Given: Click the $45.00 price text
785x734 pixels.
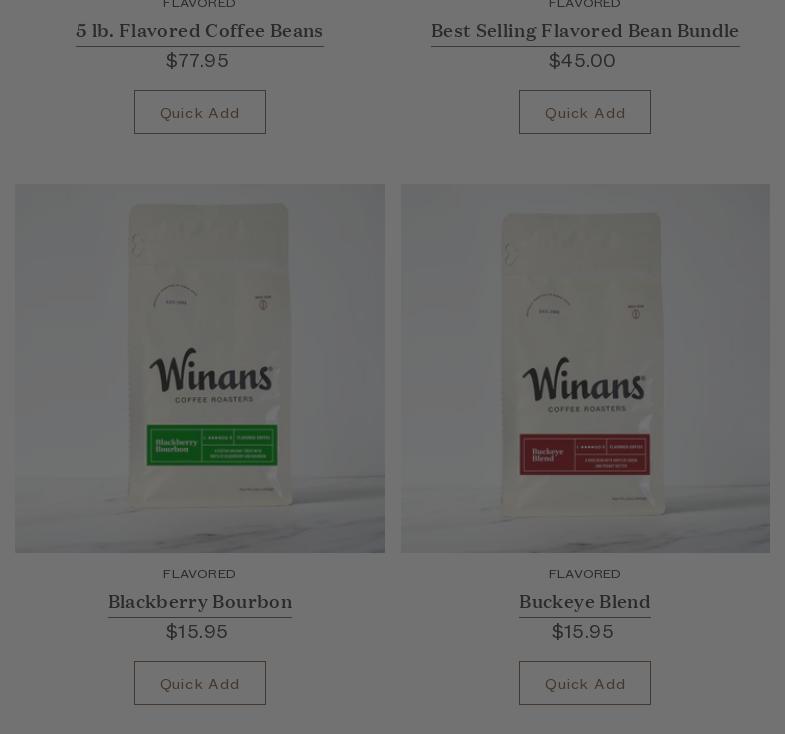Looking at the screenshot, I should coord(582,61).
